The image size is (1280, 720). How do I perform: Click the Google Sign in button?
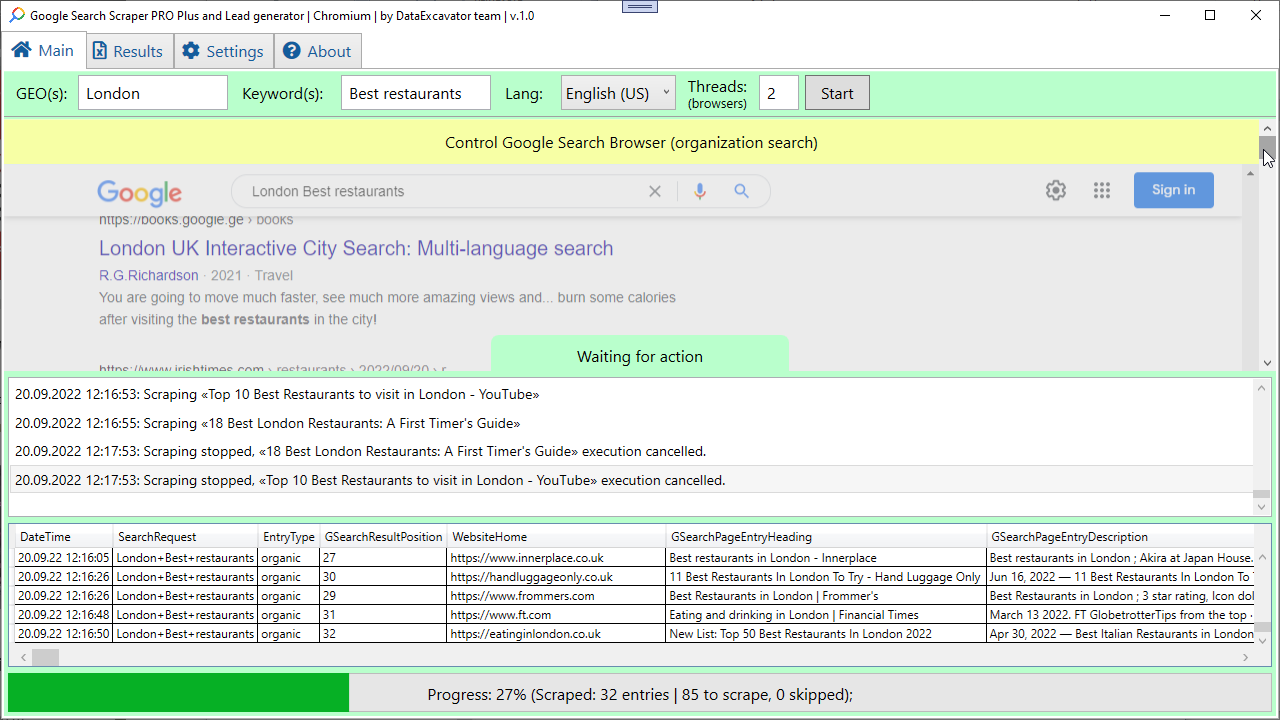click(x=1173, y=190)
